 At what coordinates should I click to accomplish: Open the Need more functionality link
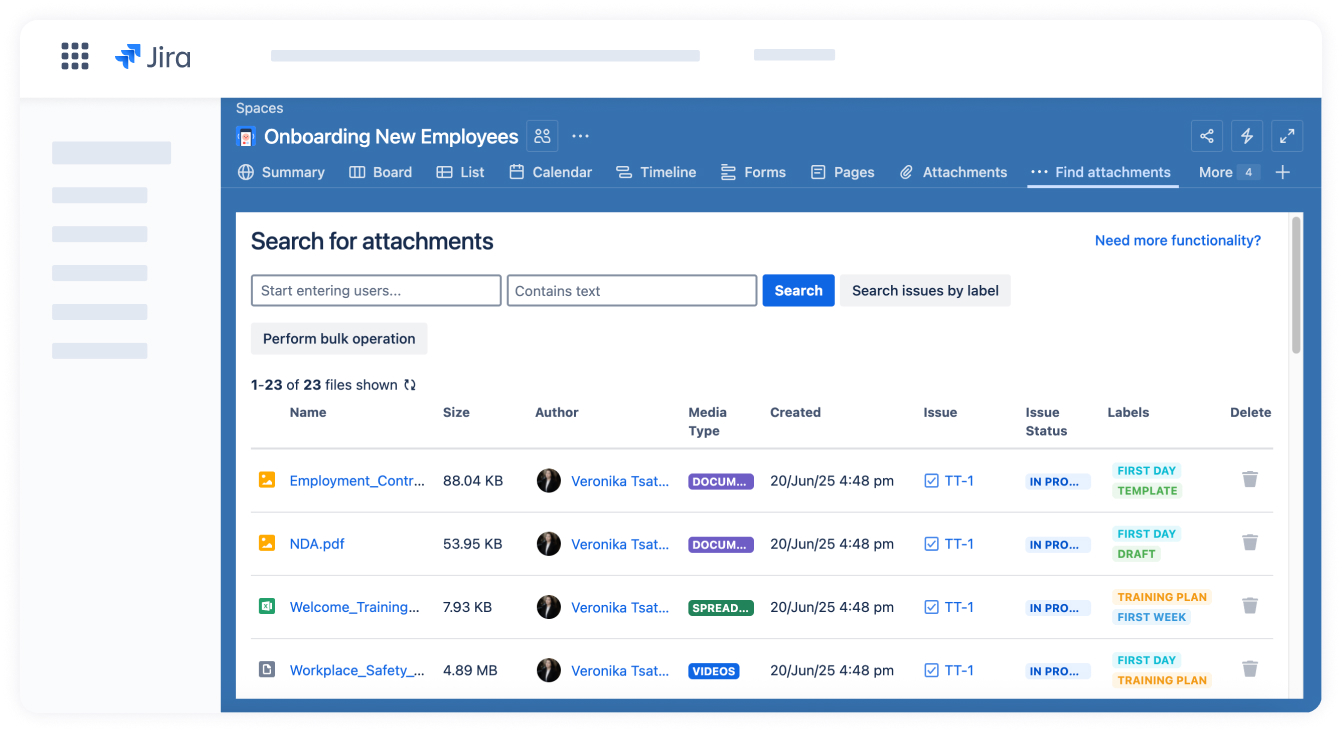click(x=1177, y=241)
